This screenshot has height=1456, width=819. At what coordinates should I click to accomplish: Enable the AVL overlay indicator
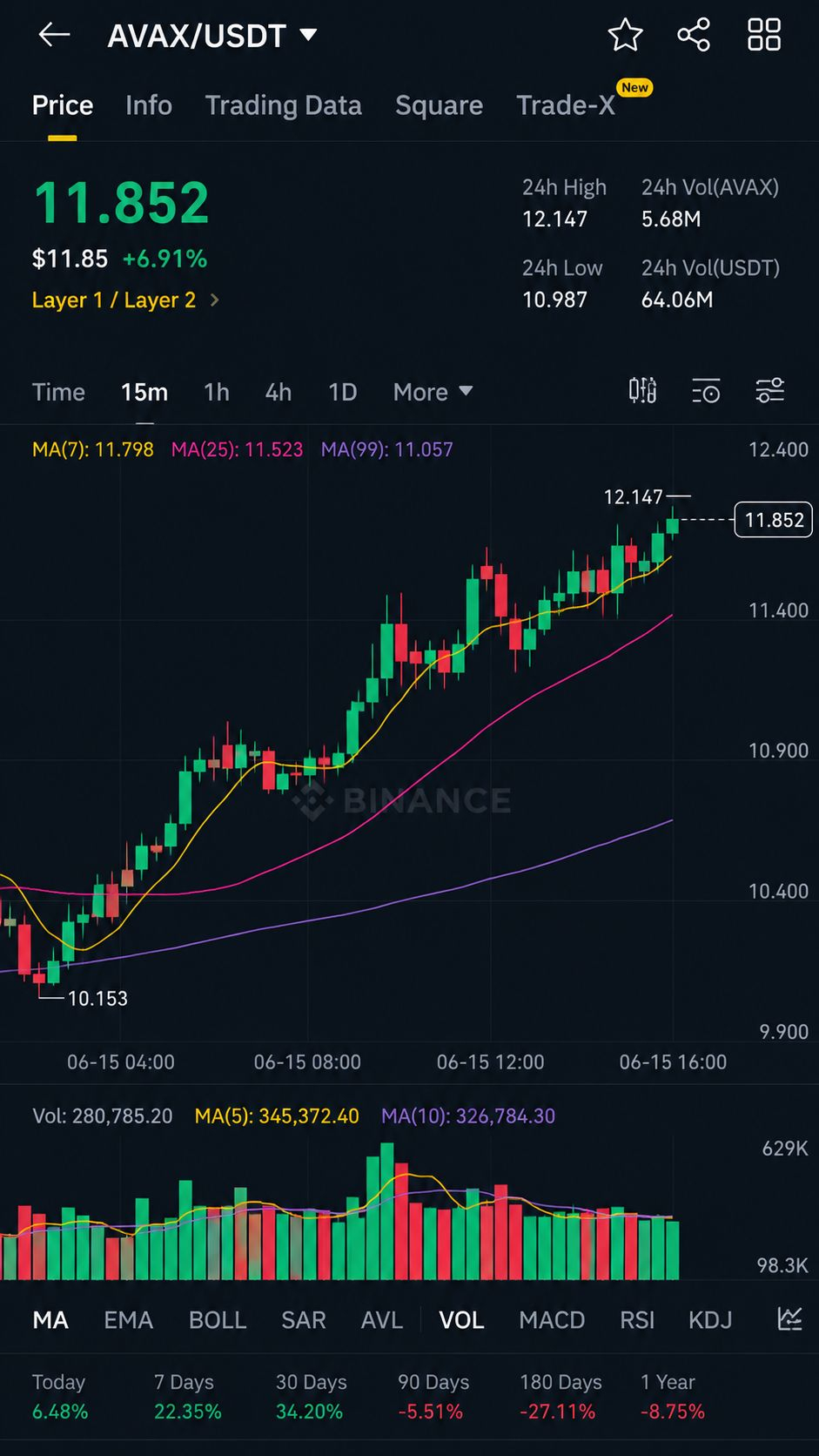pos(382,1320)
